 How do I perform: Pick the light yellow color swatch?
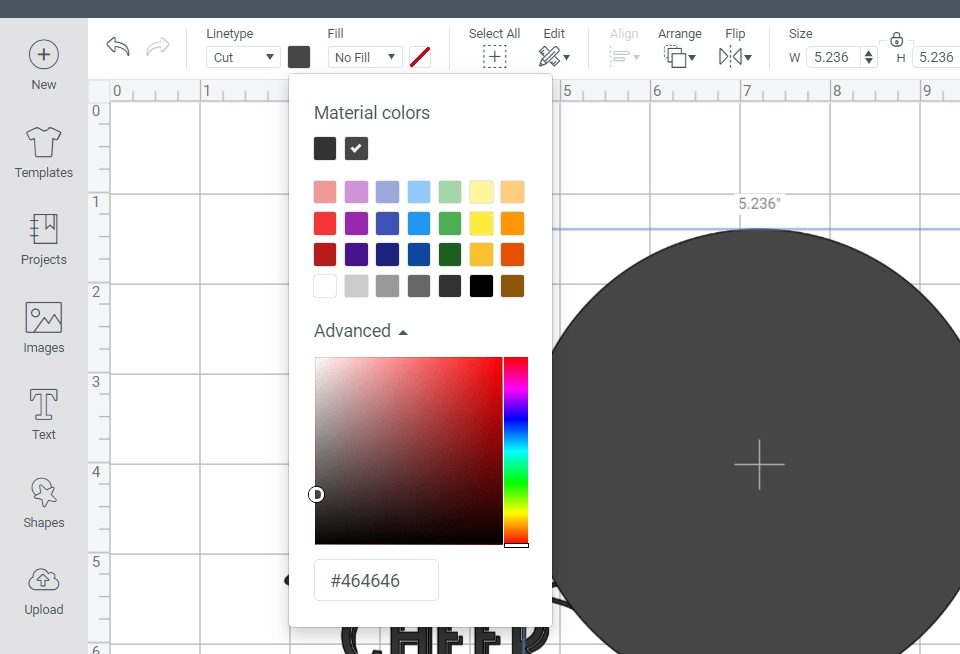[481, 192]
